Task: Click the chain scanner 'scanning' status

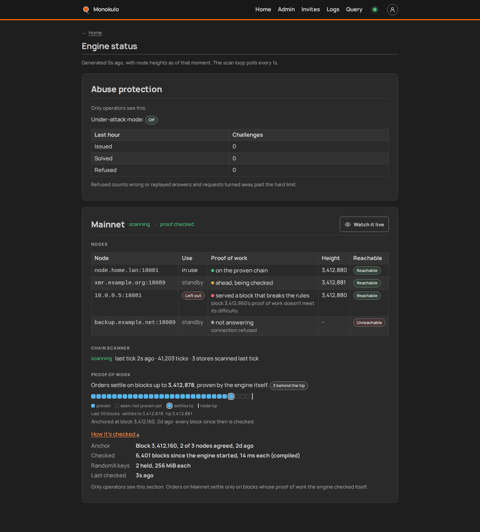Action: (x=101, y=358)
